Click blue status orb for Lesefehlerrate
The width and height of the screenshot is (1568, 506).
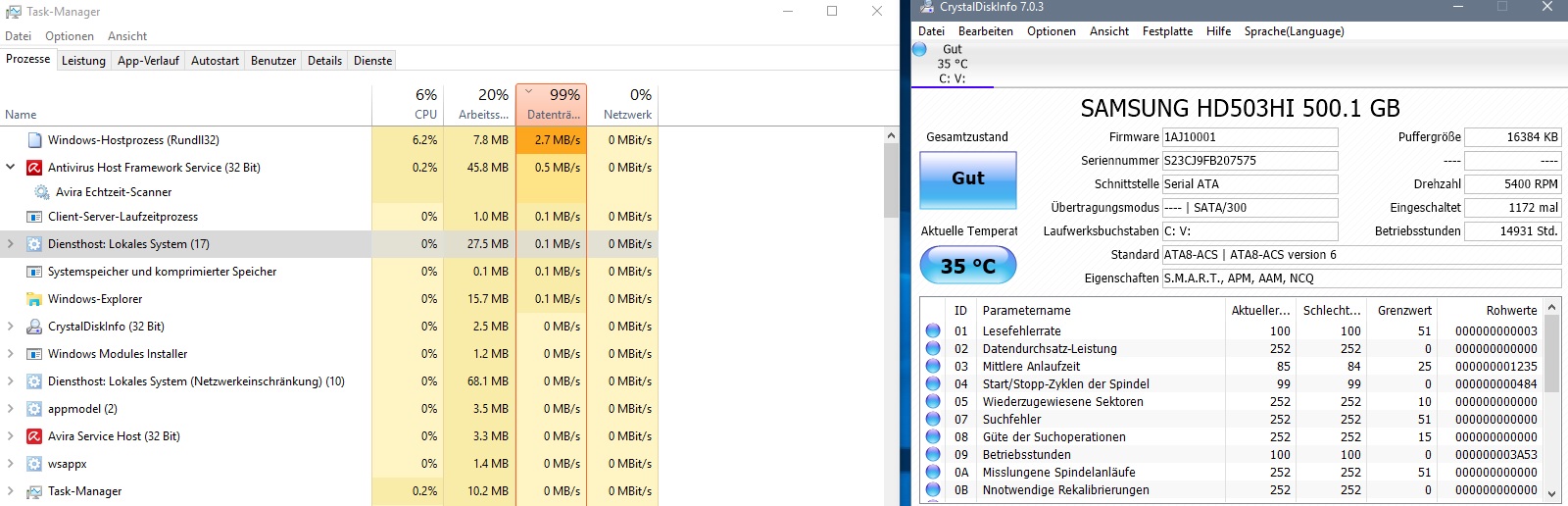click(x=933, y=331)
